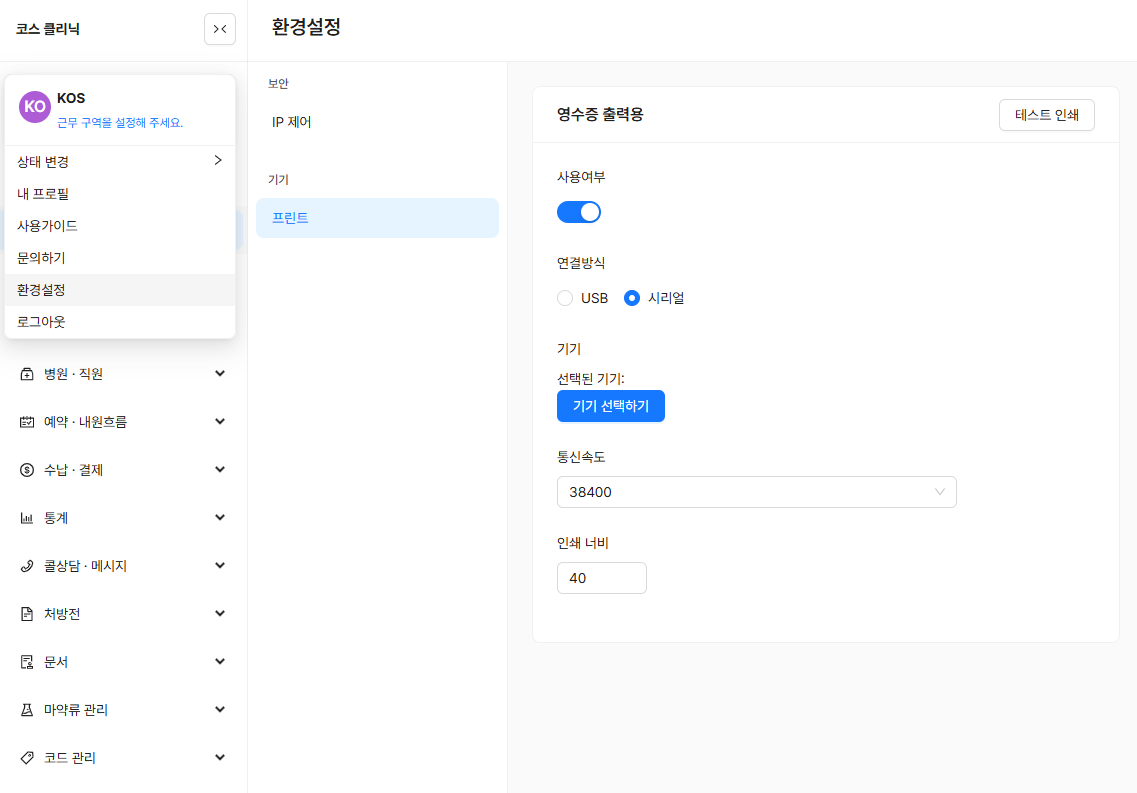Toggle the 사용여부 switch off

point(579,212)
